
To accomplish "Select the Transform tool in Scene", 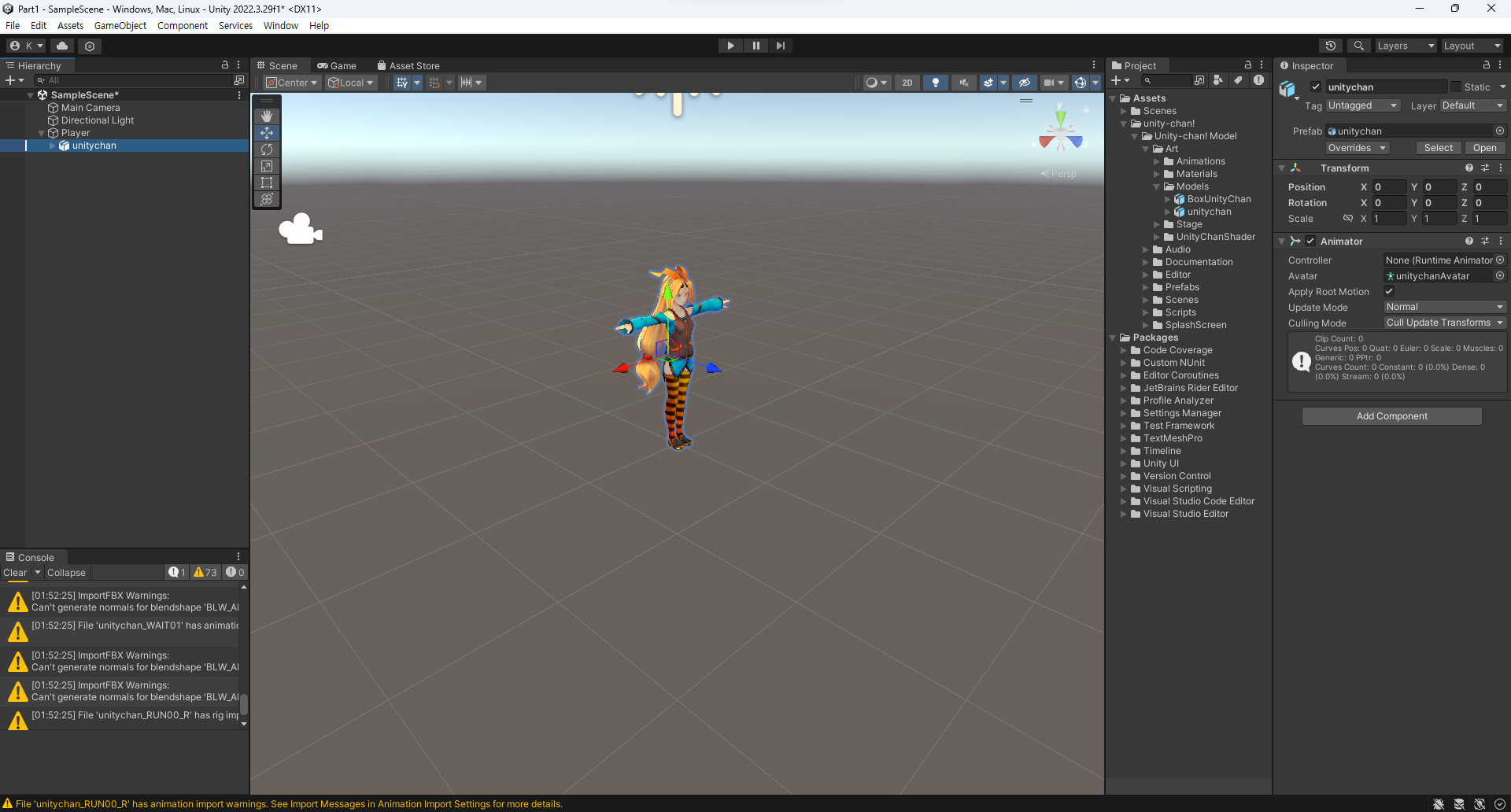I will (267, 199).
